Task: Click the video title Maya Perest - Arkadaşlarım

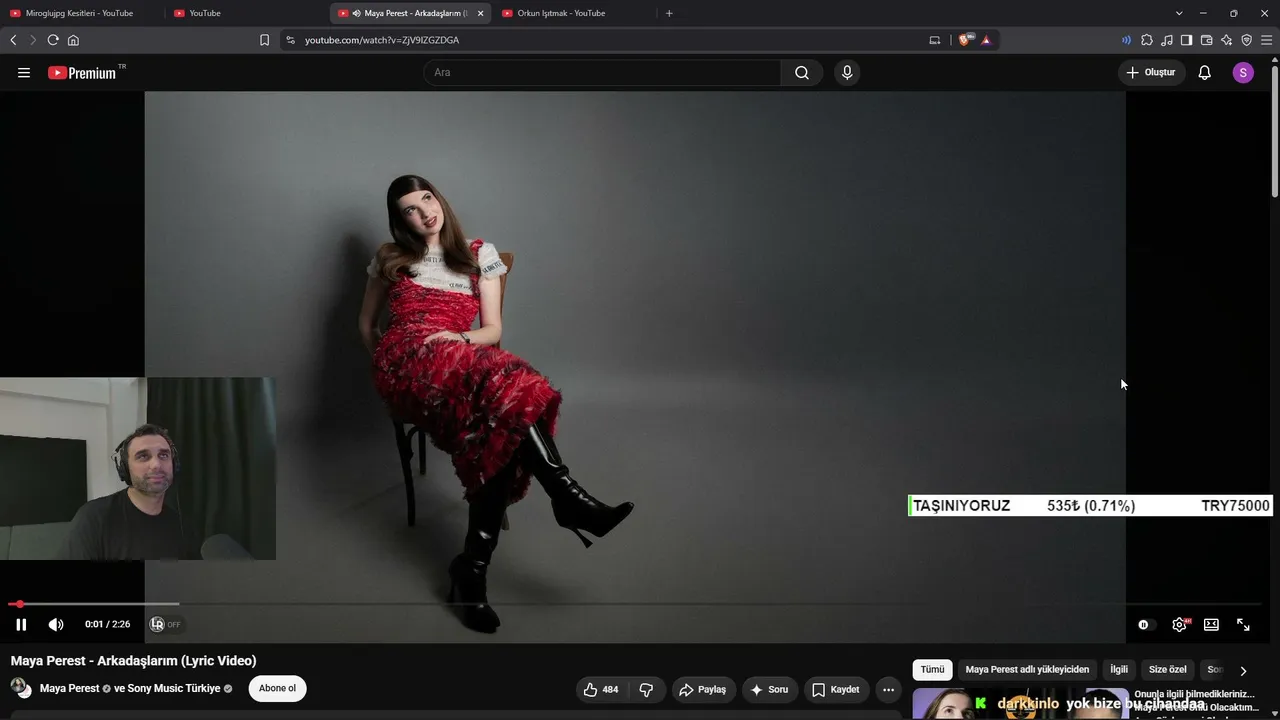Action: (134, 661)
